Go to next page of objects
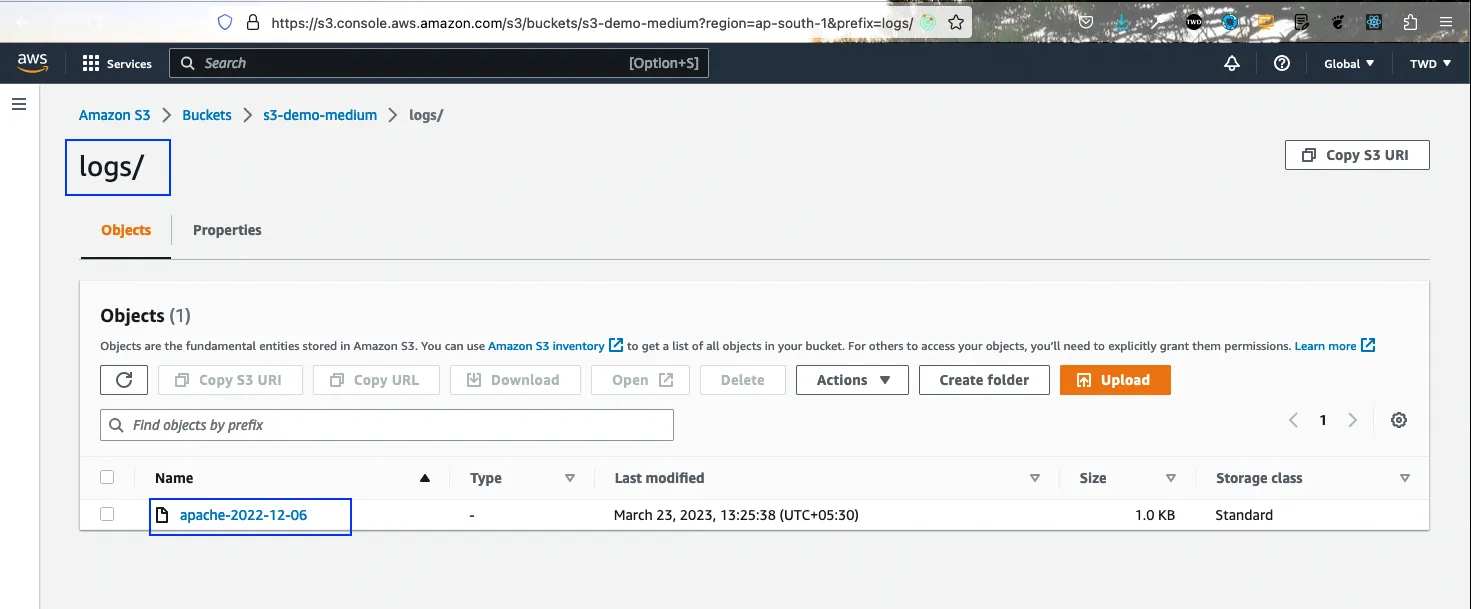Viewport: 1471px width, 609px height. 1352,420
